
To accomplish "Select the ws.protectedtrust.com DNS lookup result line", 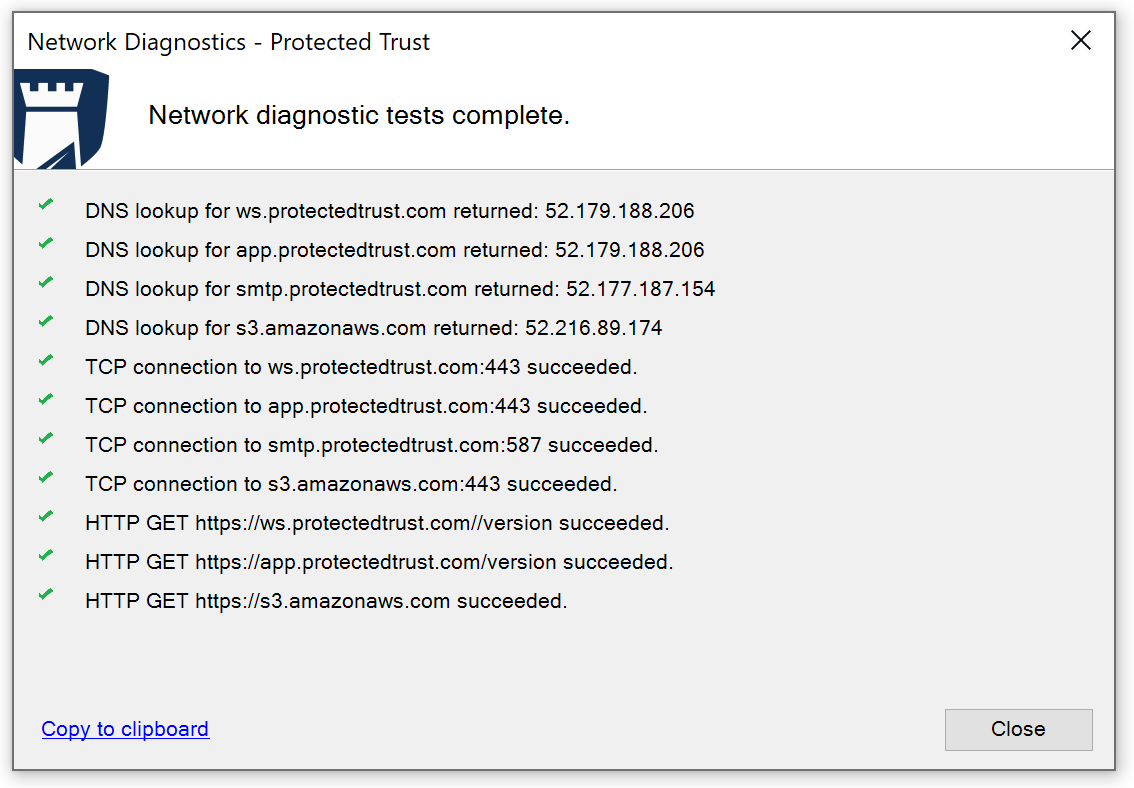I will pos(390,211).
